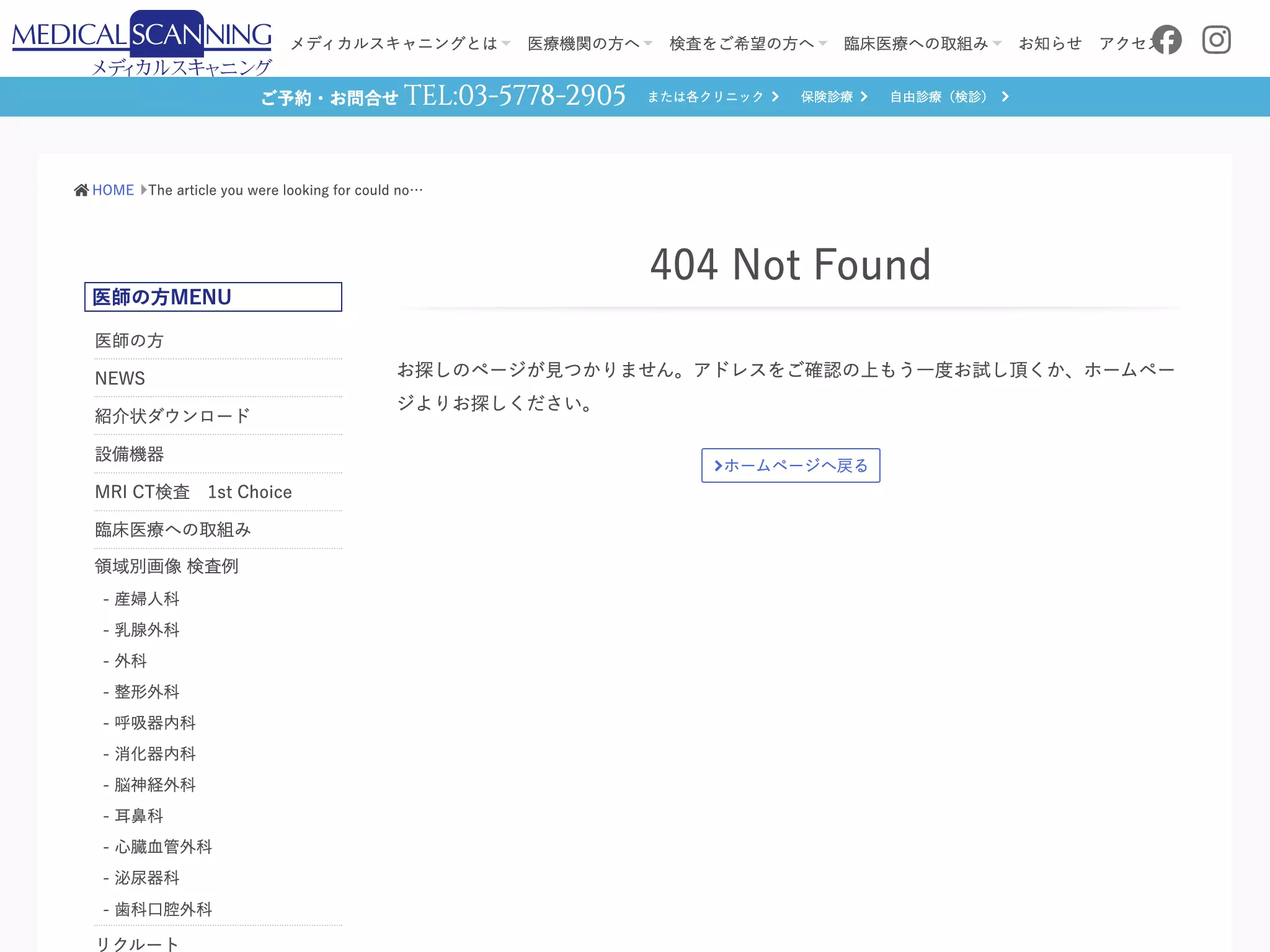Select 呼吸器内科 sub-item

point(155,723)
